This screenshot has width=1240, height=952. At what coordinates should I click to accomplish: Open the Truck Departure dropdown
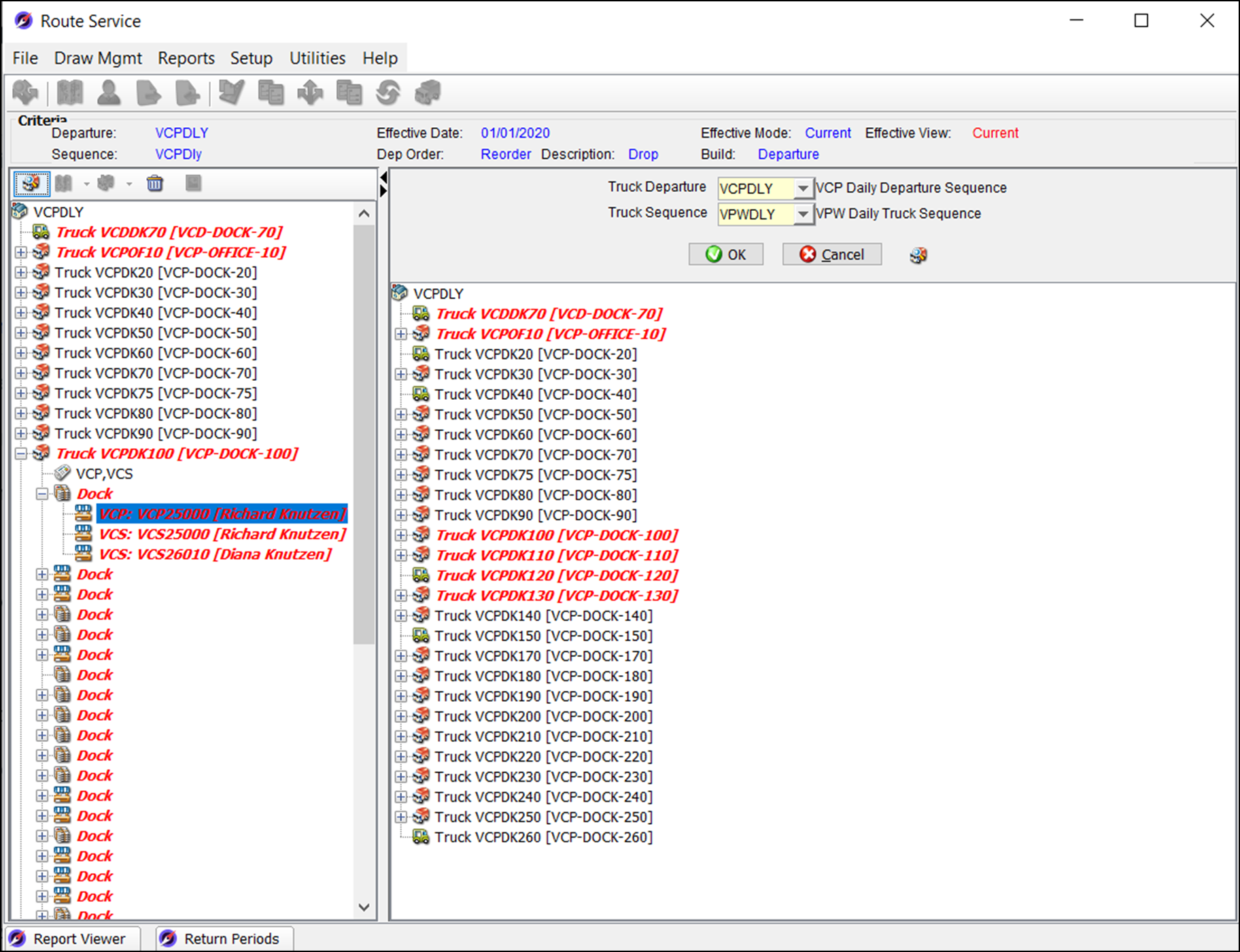[803, 188]
